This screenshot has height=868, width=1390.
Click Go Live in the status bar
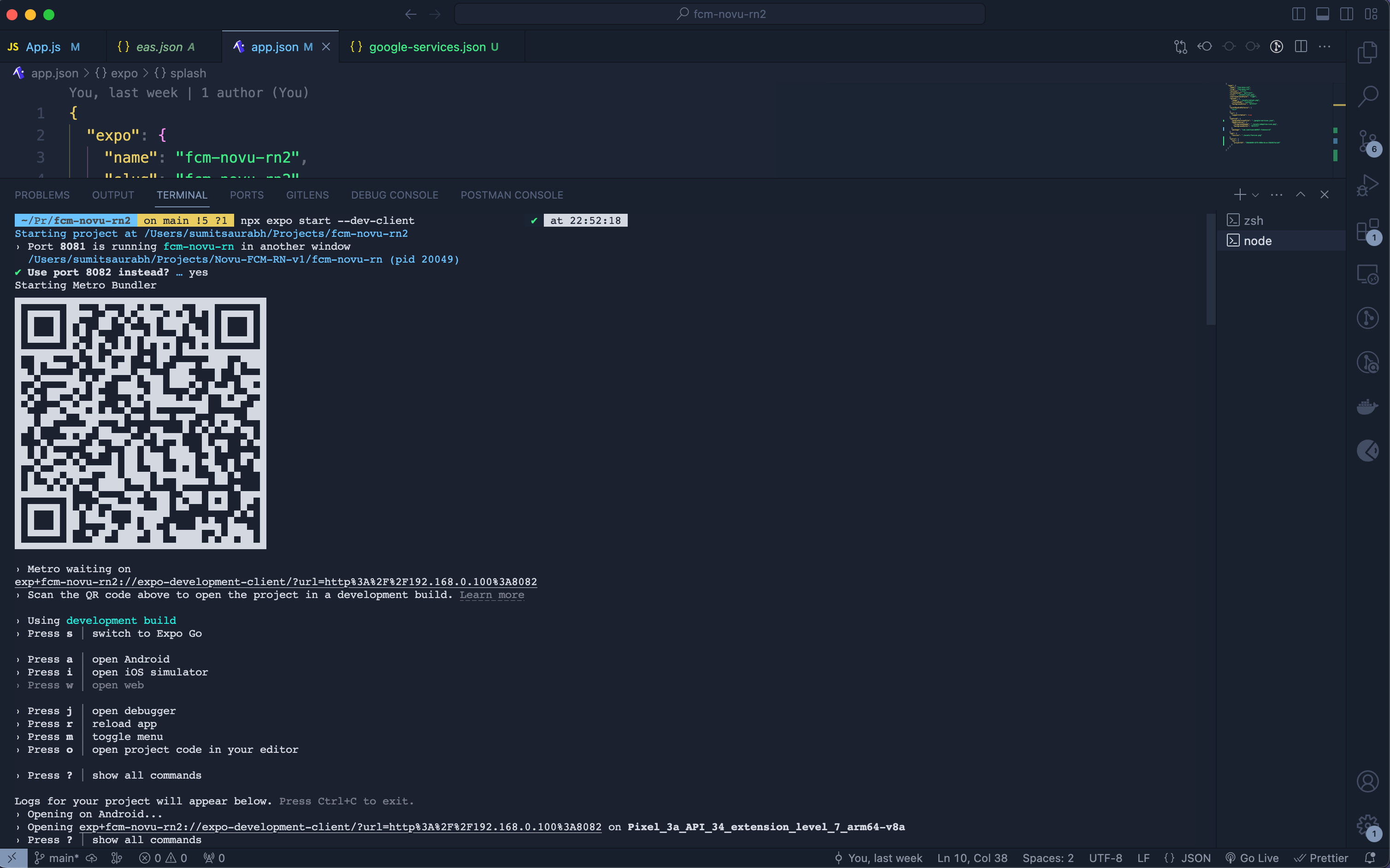pos(1252,858)
